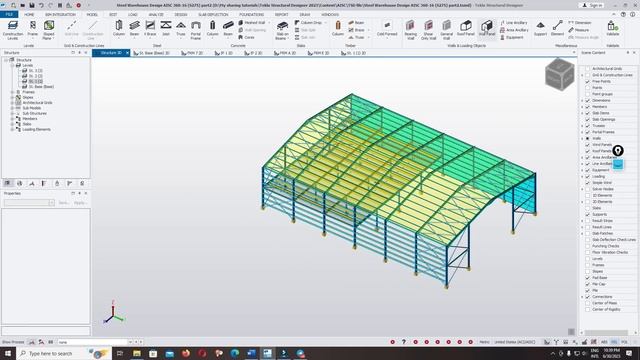Switch to the HOME ribbon tab
640x360 pixels.
pos(29,14)
